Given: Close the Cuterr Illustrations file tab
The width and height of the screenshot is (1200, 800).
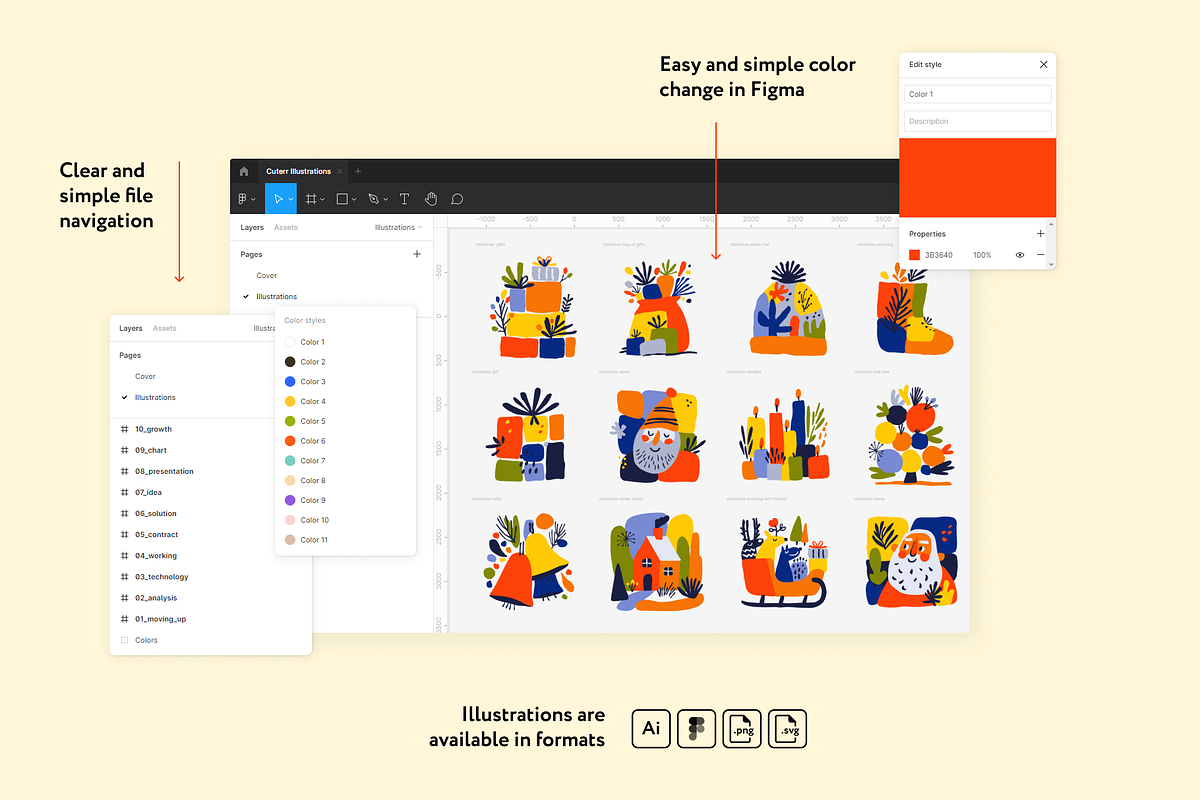Looking at the screenshot, I should pyautogui.click(x=340, y=171).
